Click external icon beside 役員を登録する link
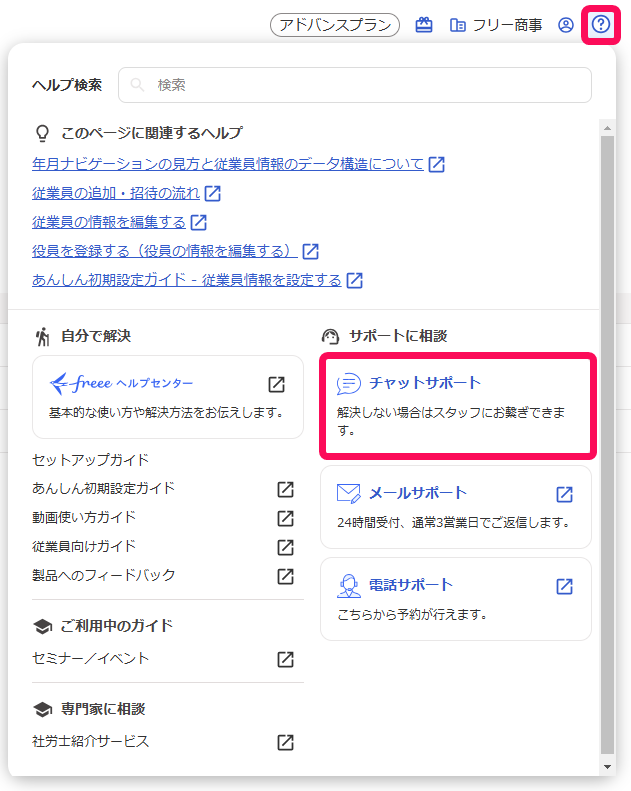The height and width of the screenshot is (791, 631). 310,251
